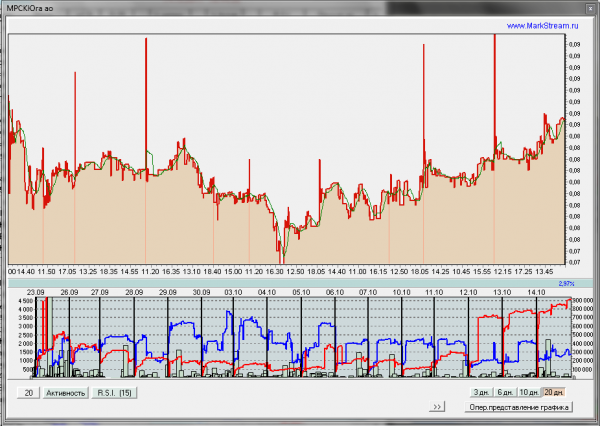Click the '900 000' right axis value

pyautogui.click(x=582, y=301)
